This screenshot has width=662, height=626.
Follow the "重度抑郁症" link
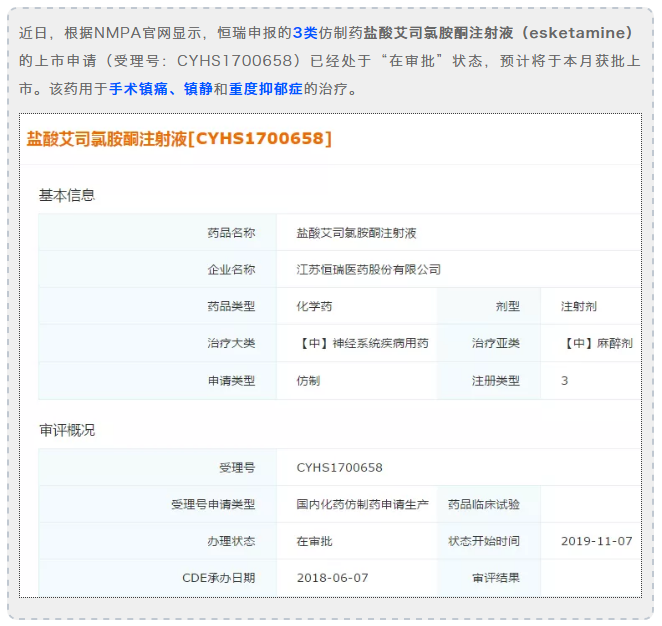tap(264, 89)
